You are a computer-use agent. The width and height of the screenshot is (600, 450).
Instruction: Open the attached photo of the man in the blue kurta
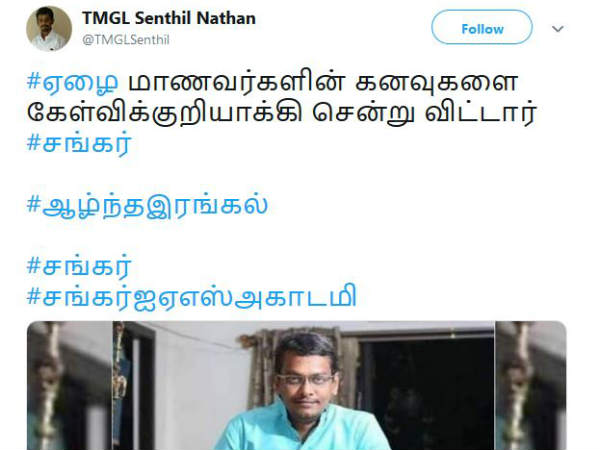coord(297,385)
